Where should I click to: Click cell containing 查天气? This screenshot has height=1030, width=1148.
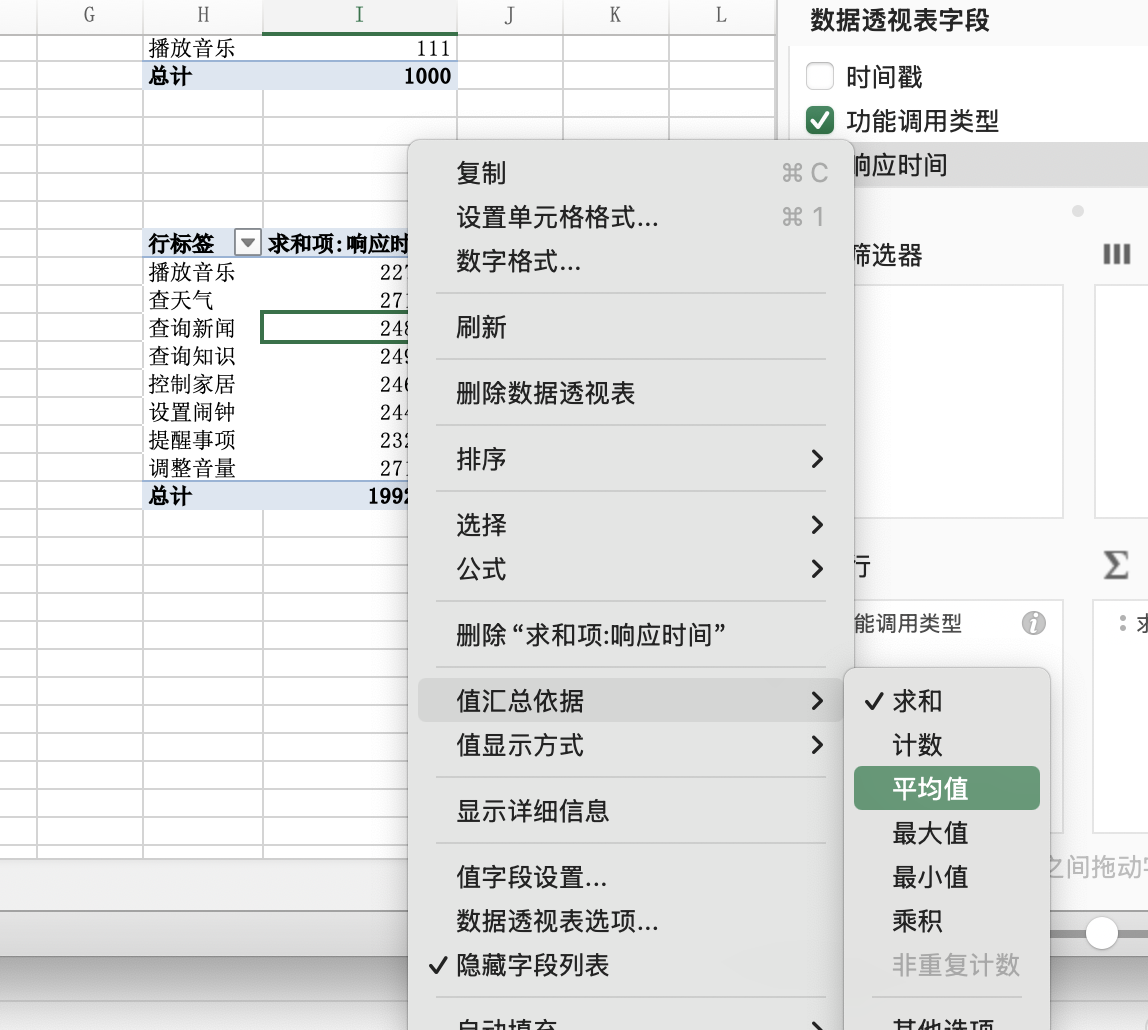pos(203,300)
